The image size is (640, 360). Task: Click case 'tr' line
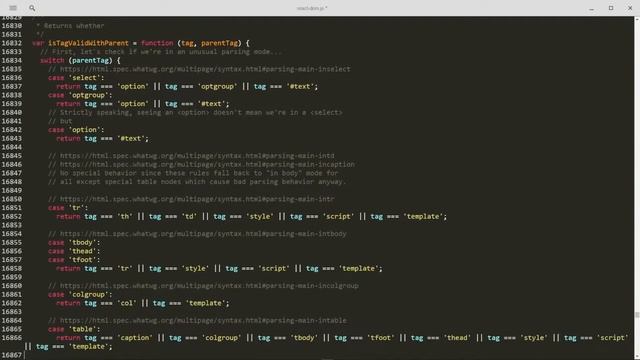(x=68, y=208)
